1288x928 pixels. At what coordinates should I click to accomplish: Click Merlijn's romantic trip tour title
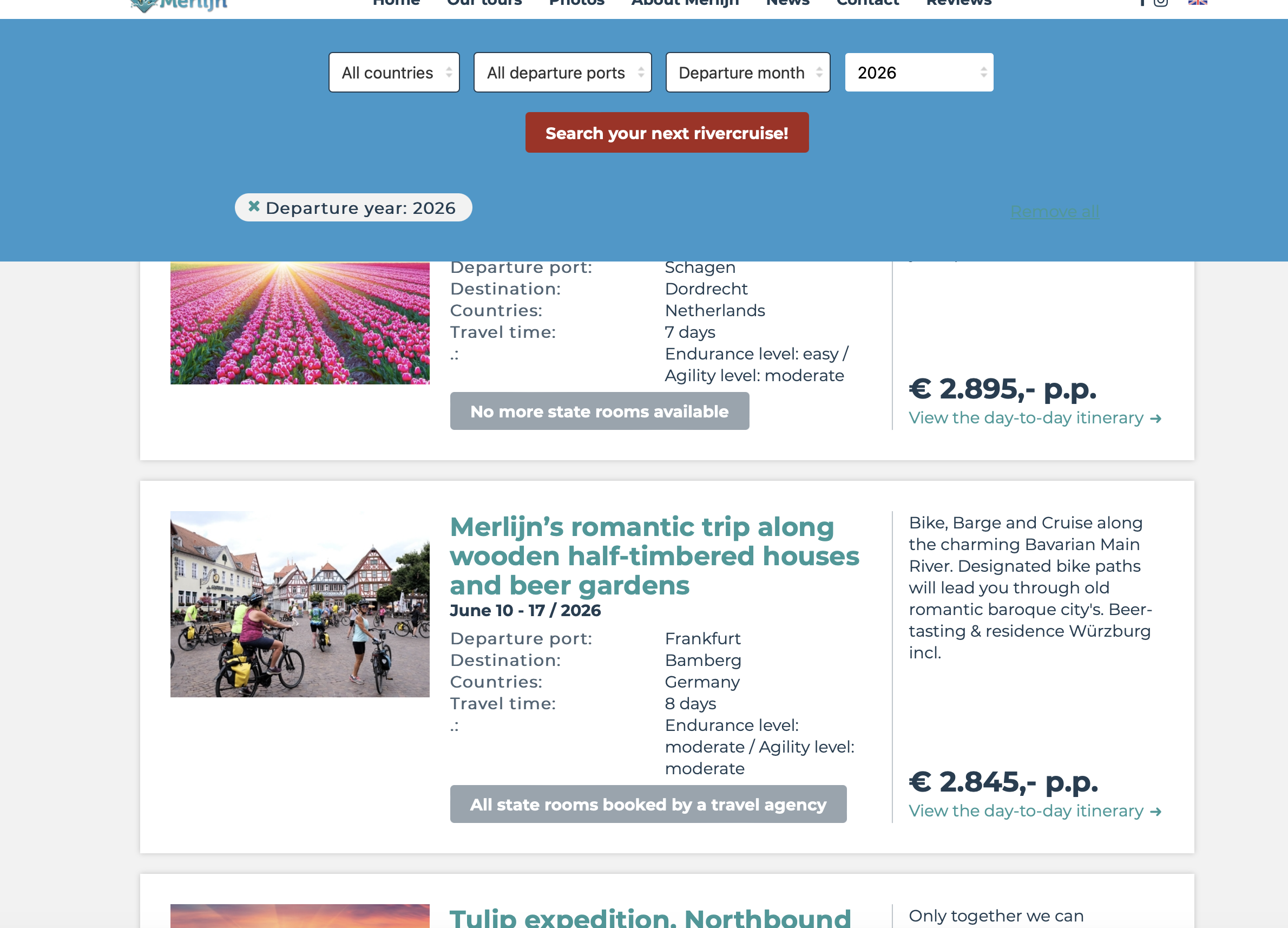coord(654,556)
